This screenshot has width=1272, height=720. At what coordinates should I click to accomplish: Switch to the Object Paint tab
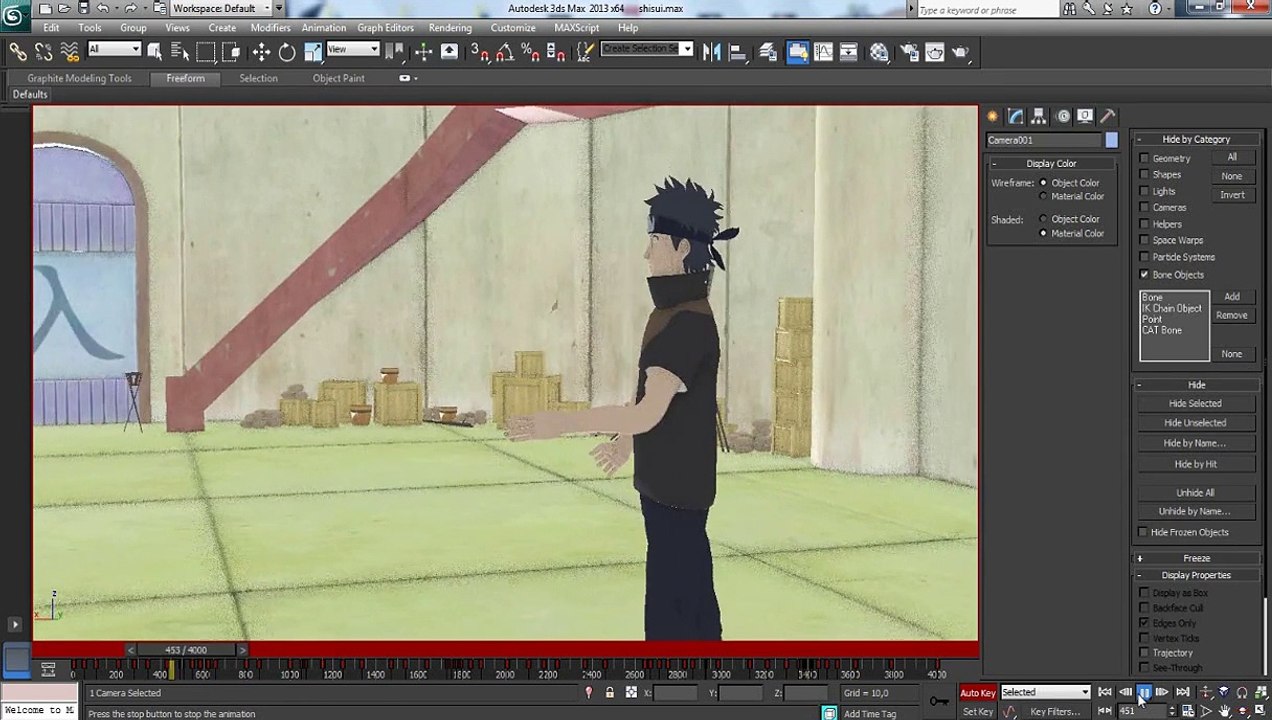pos(338,78)
